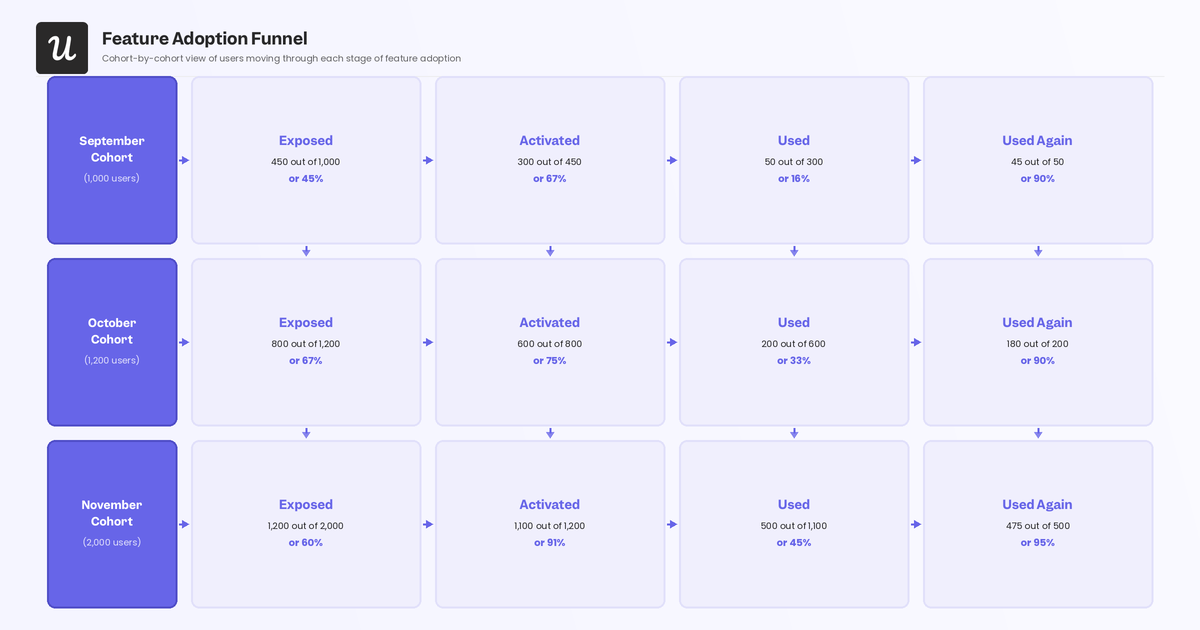Click "800 out of 1,200" text
Screen dimensions: 1200x630
pos(306,344)
